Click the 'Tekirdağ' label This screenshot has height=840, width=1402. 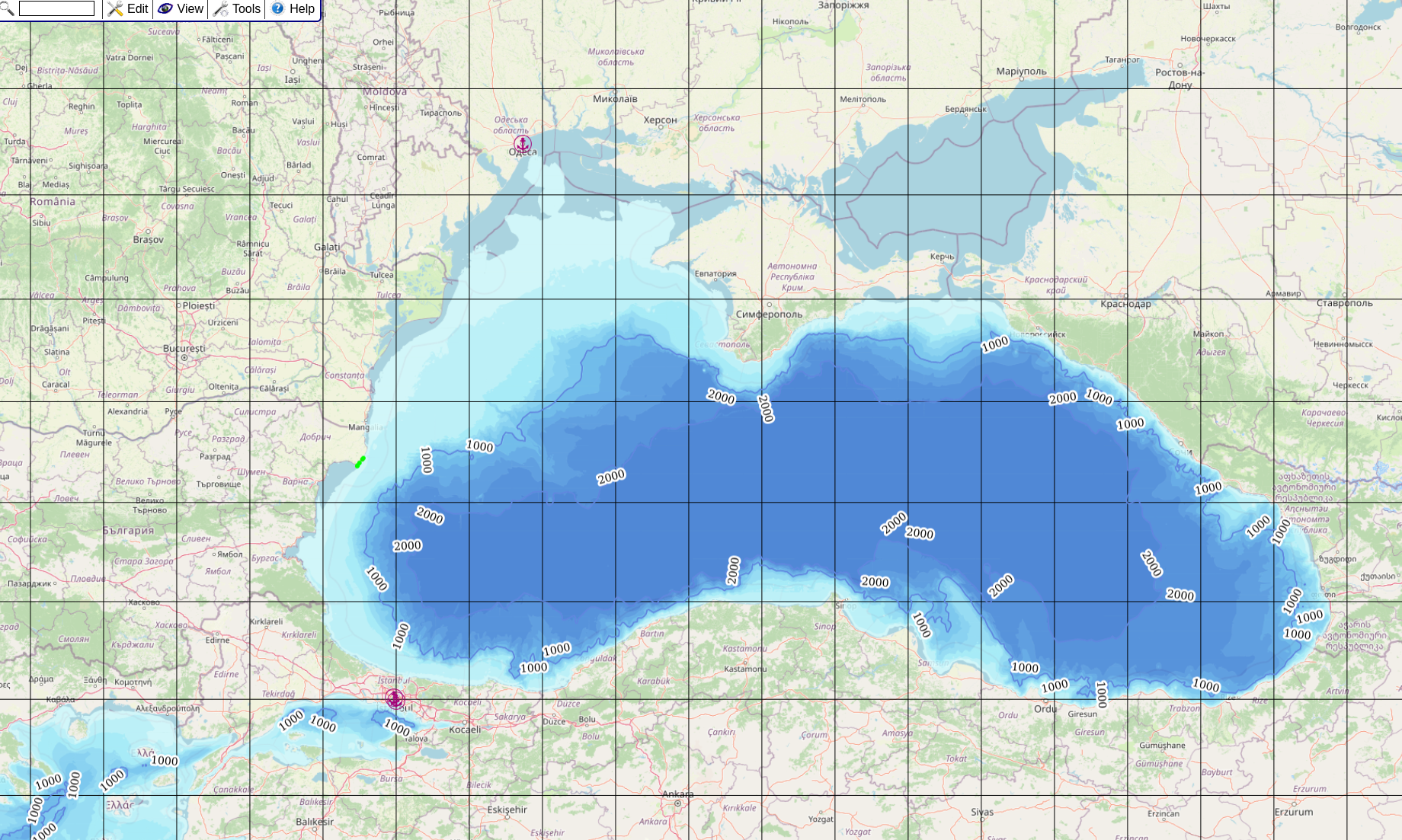click(x=278, y=694)
